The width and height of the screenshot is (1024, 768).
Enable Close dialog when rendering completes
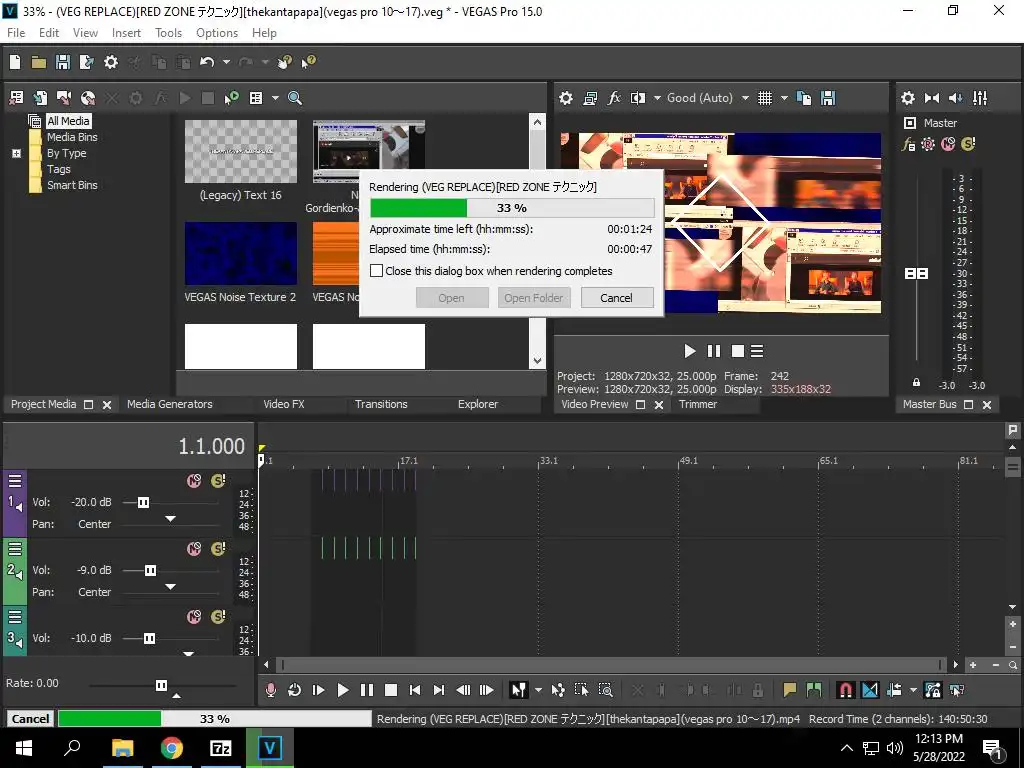coord(376,270)
